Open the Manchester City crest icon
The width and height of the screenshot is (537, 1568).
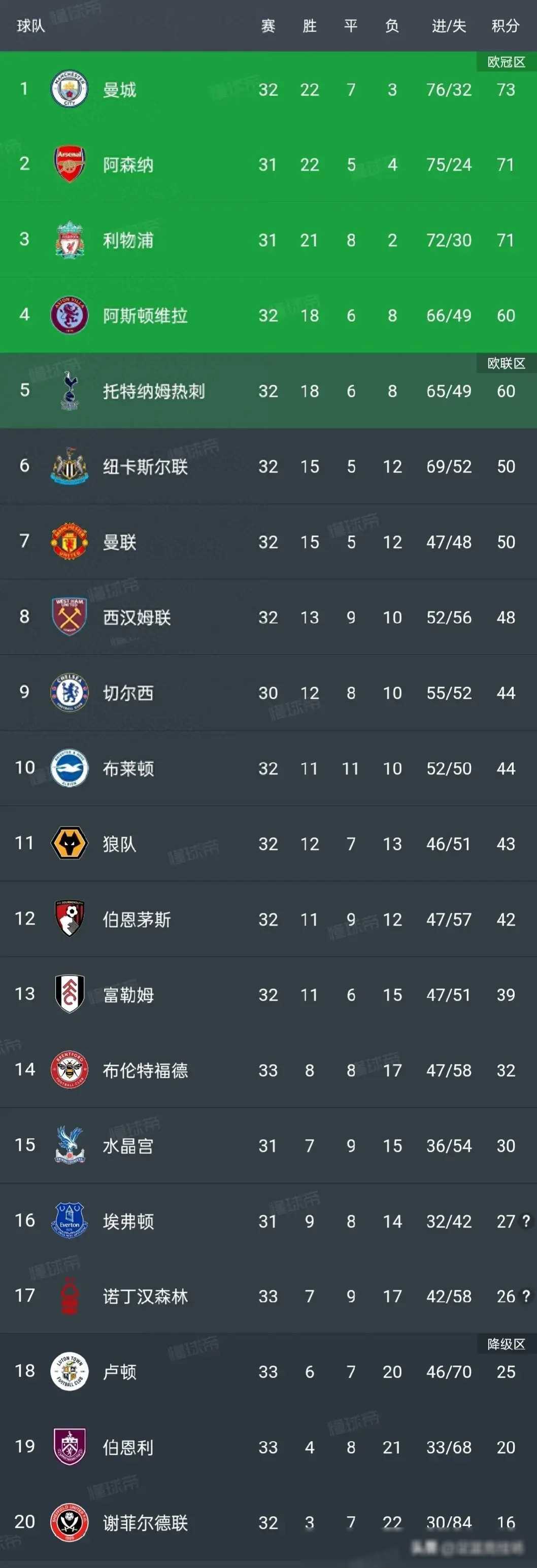coord(70,89)
